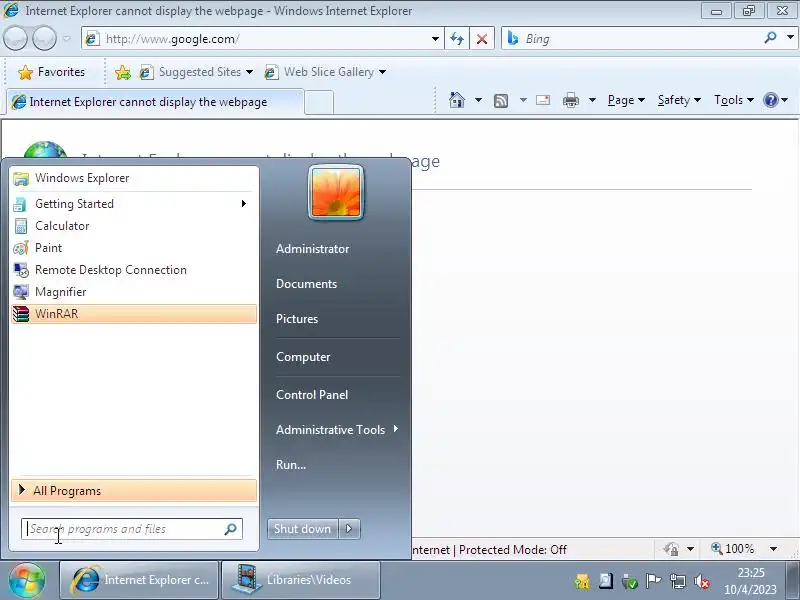Select the cannot display the webpage tab

click(155, 102)
